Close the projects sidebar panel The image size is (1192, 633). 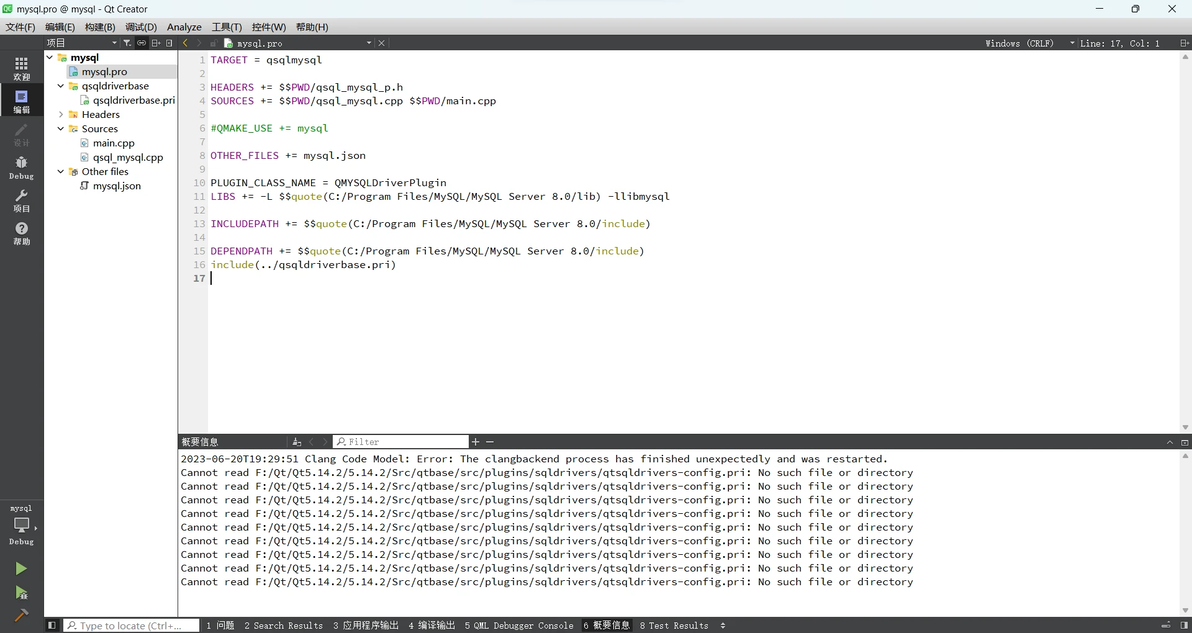coord(169,43)
